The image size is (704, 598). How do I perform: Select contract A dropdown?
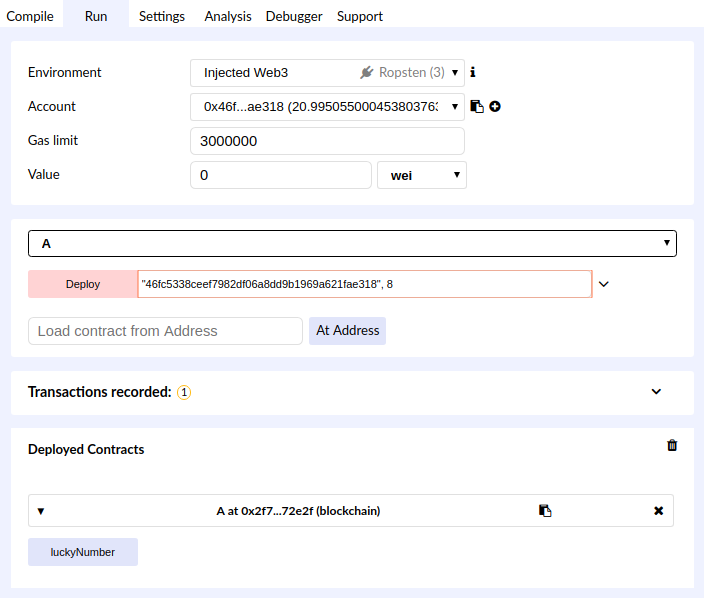pos(352,244)
